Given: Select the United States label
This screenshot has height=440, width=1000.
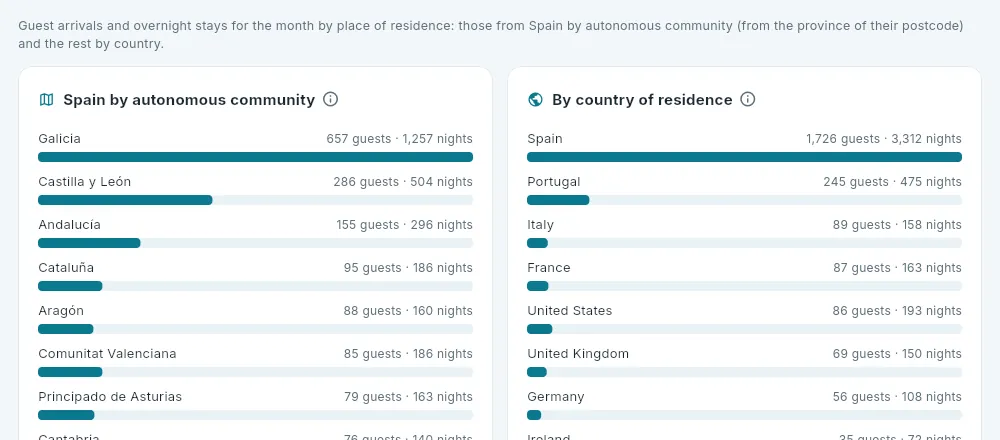Looking at the screenshot, I should 570,311.
